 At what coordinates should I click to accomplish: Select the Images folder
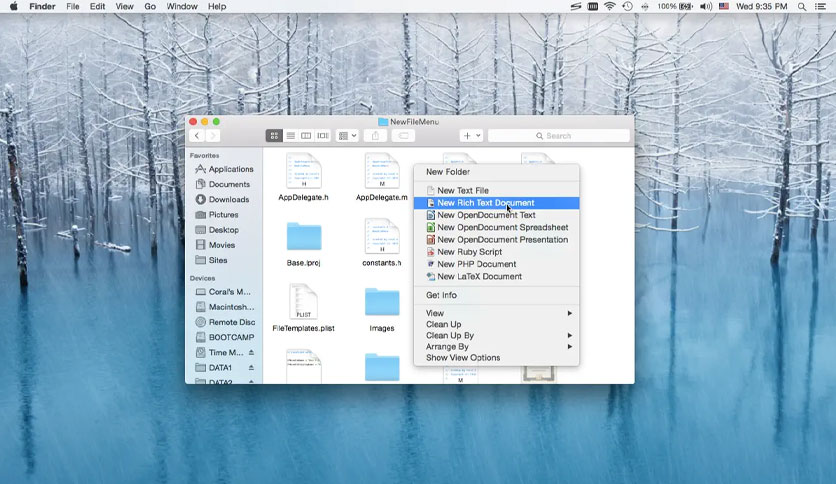pyautogui.click(x=382, y=302)
